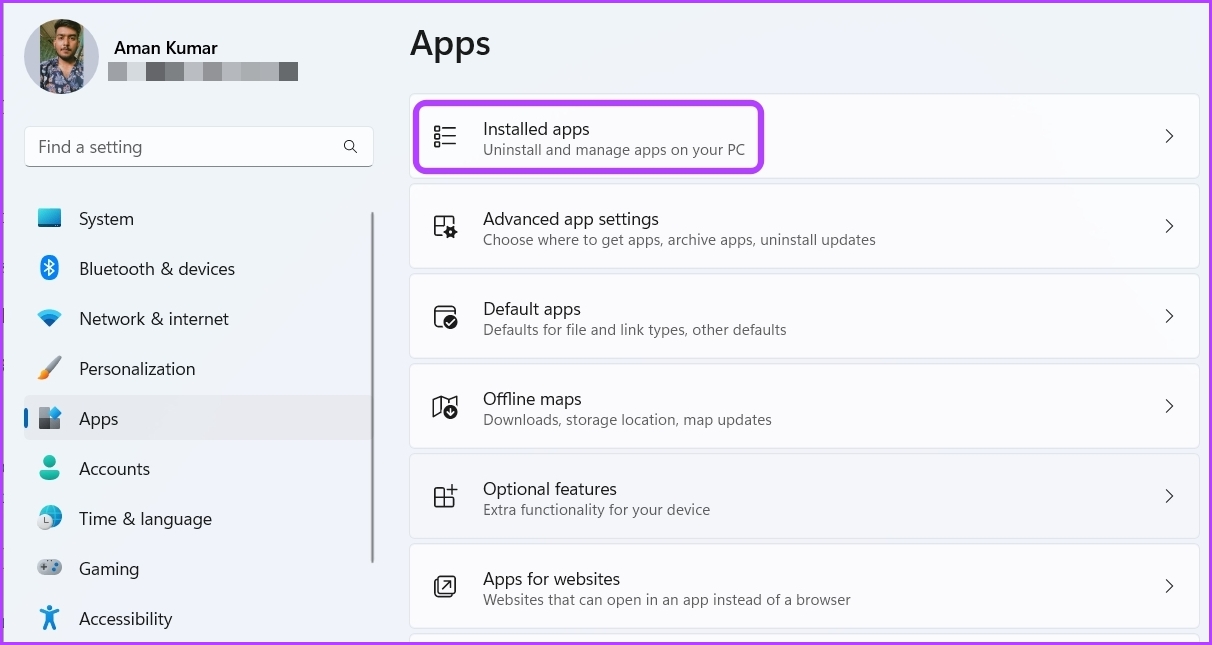
Task: Click the Apps icon in sidebar
Action: [x=50, y=418]
